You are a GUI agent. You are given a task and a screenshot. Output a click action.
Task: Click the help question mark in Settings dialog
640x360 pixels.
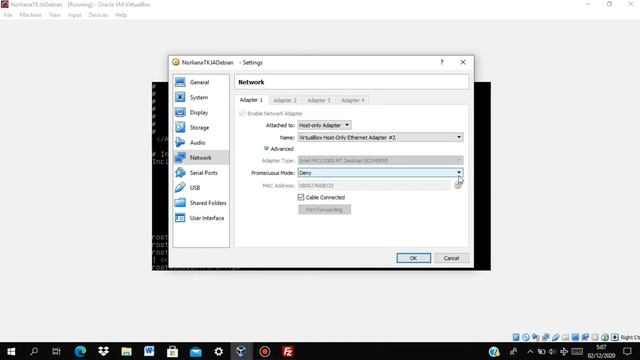point(442,62)
